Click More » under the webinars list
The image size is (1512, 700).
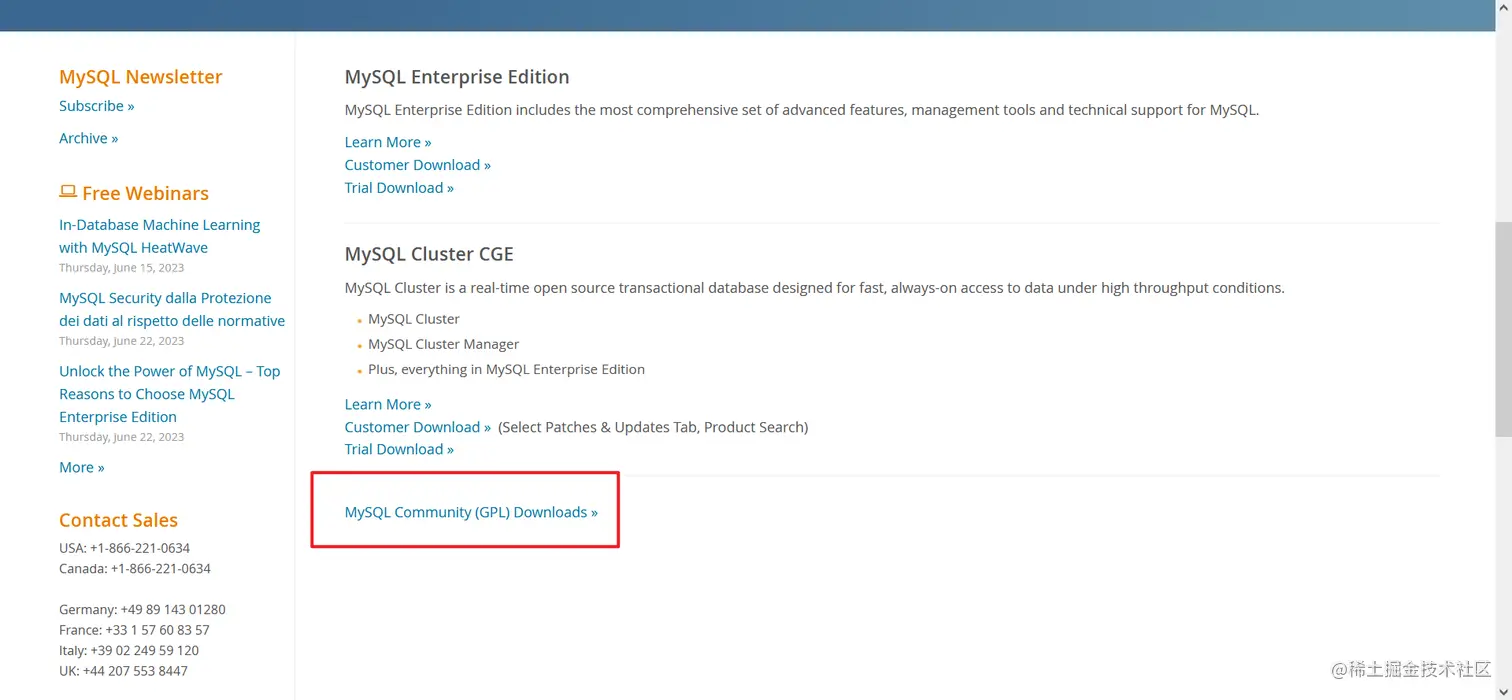(81, 467)
